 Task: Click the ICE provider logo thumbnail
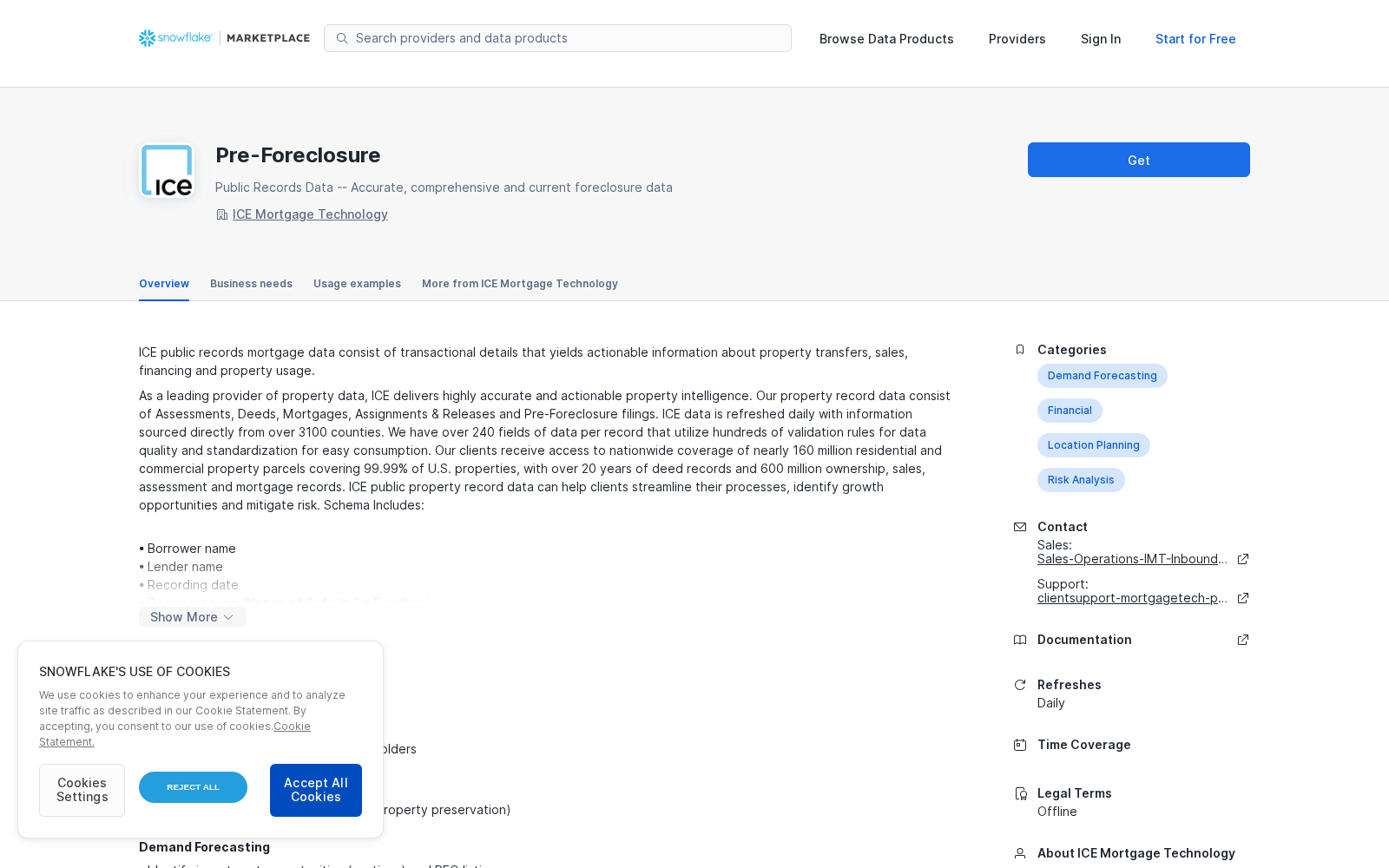click(x=167, y=170)
